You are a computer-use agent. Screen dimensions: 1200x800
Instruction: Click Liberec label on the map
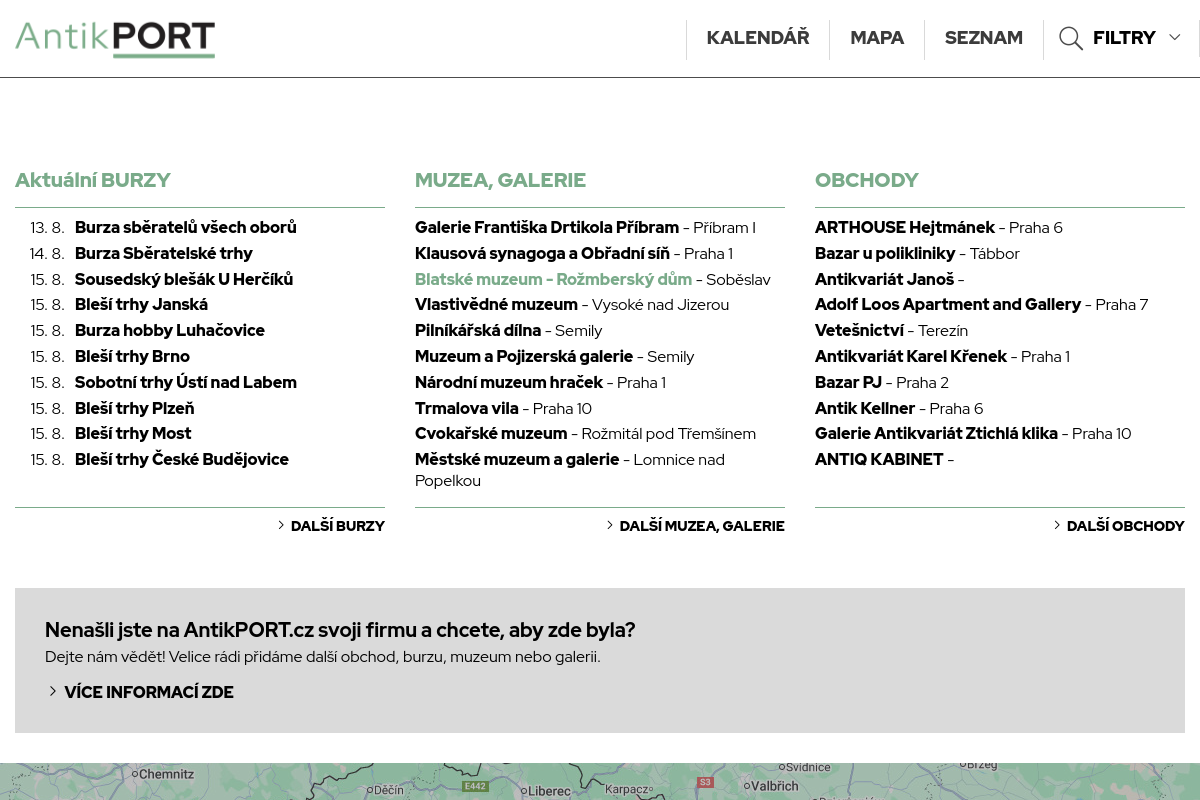tap(549, 790)
